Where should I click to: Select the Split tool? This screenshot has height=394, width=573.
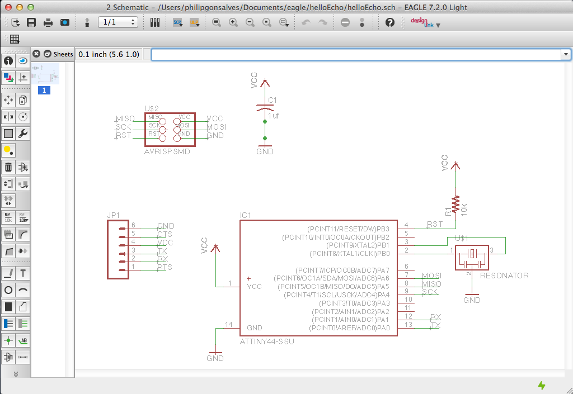pos(8,251)
